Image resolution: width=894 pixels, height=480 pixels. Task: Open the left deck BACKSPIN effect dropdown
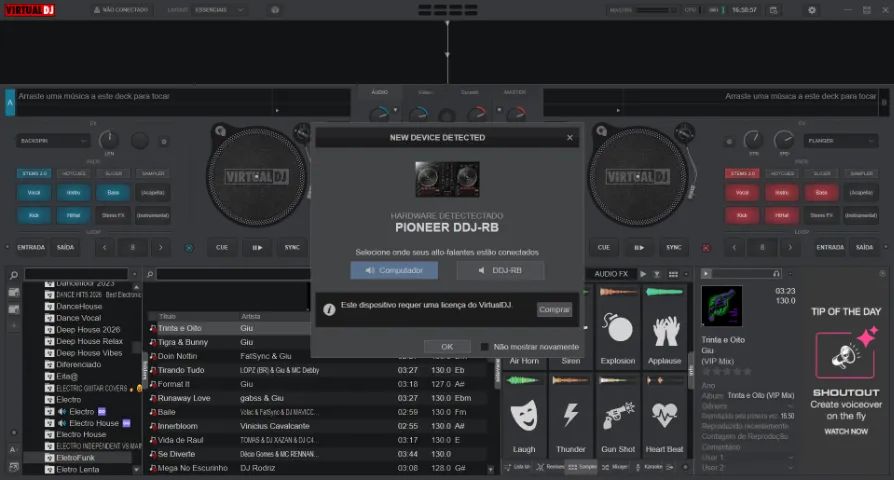pyautogui.click(x=52, y=141)
